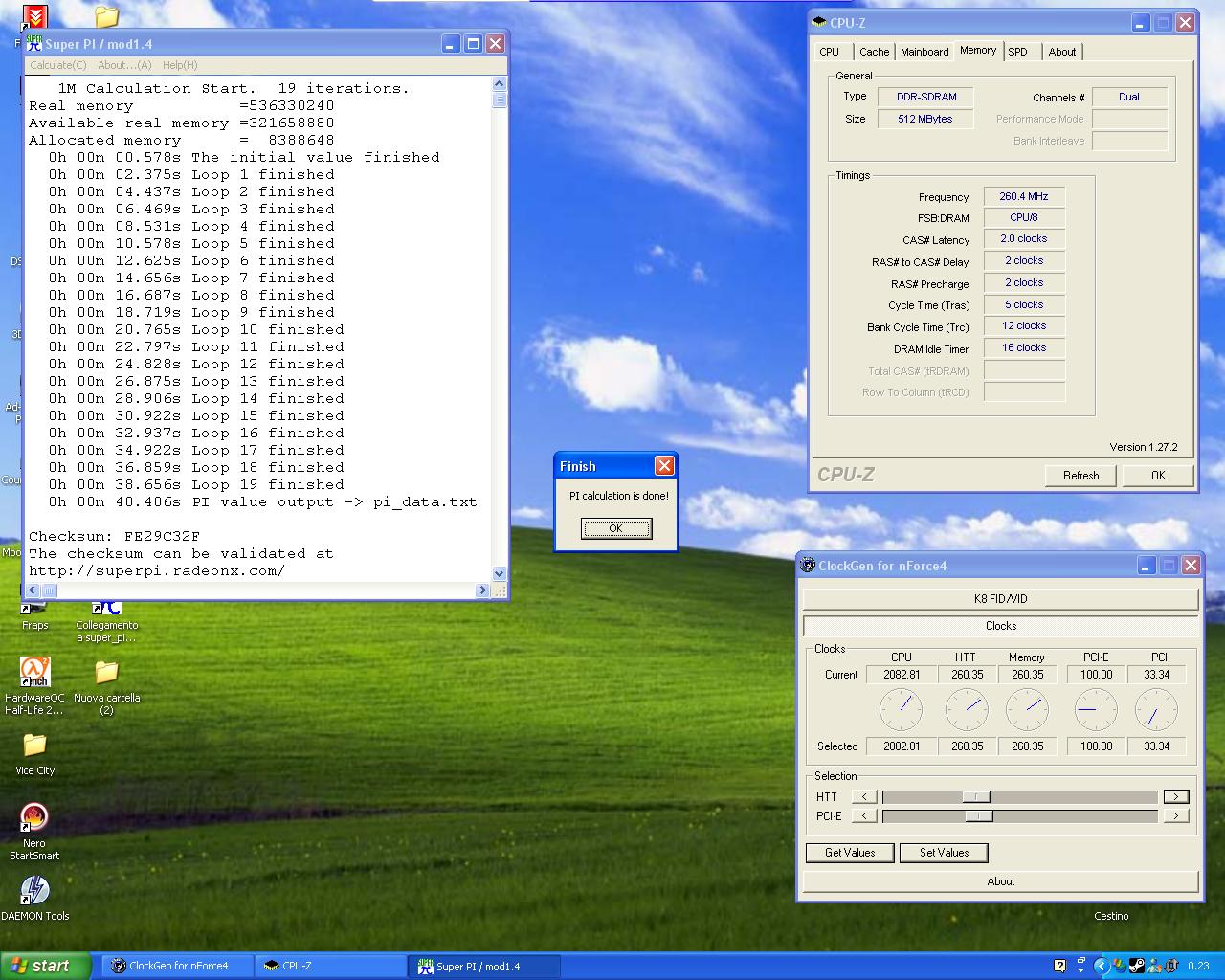Click the colorful Windows flag tray icon
This screenshot has width=1225, height=980.
tap(1119, 966)
